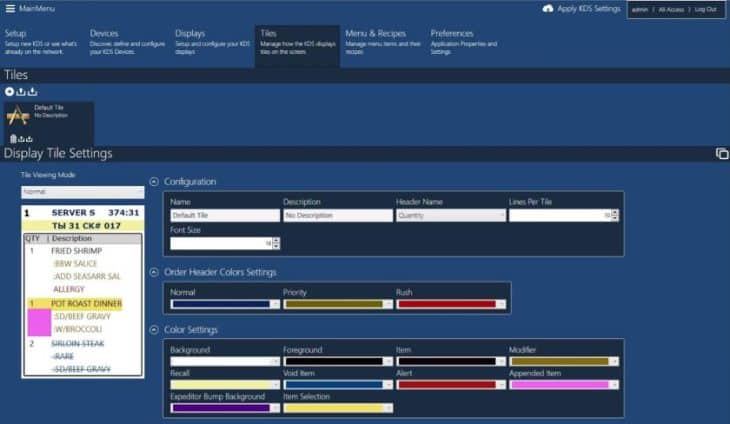The height and width of the screenshot is (424, 730).
Task: Open the Menu & Recipes tab
Action: [375, 33]
